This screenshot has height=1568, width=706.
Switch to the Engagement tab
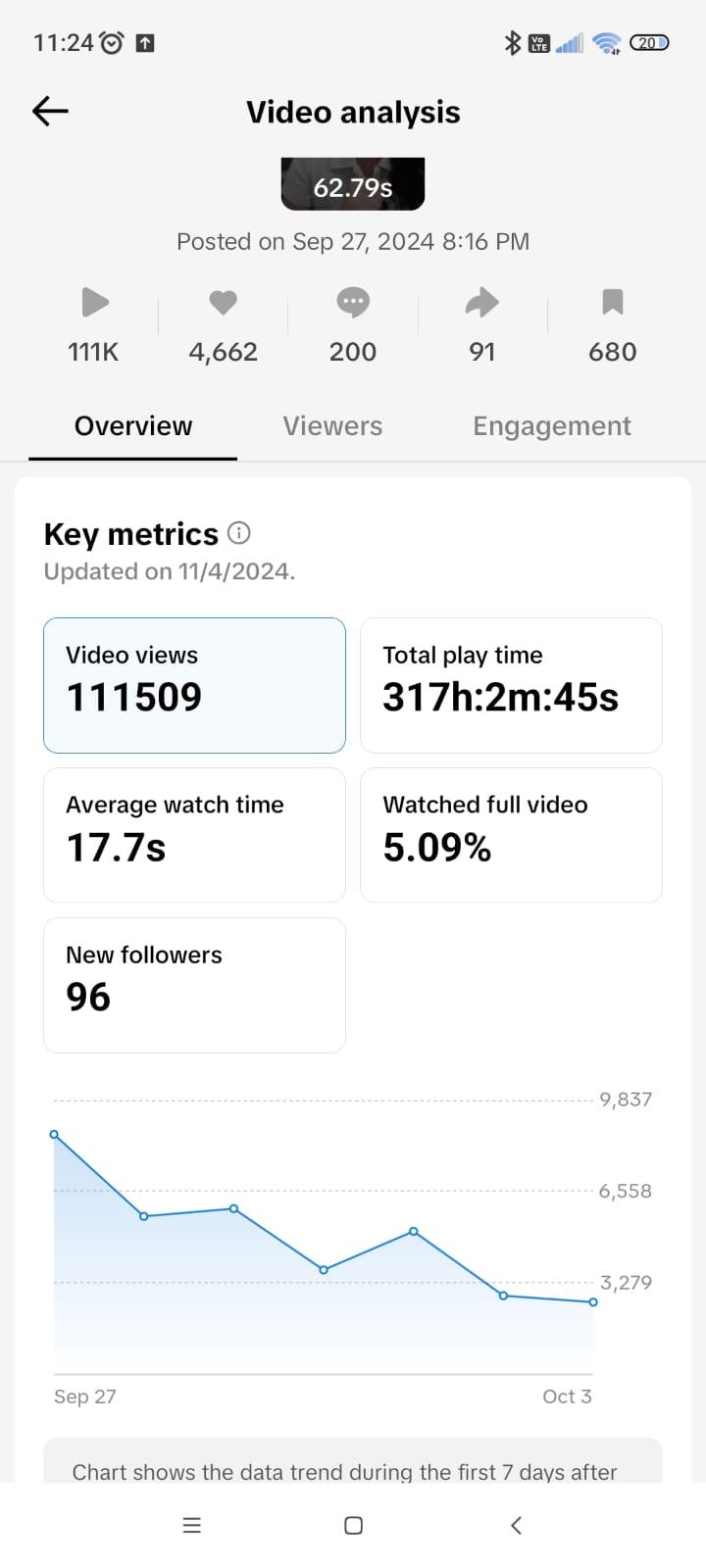tap(552, 426)
